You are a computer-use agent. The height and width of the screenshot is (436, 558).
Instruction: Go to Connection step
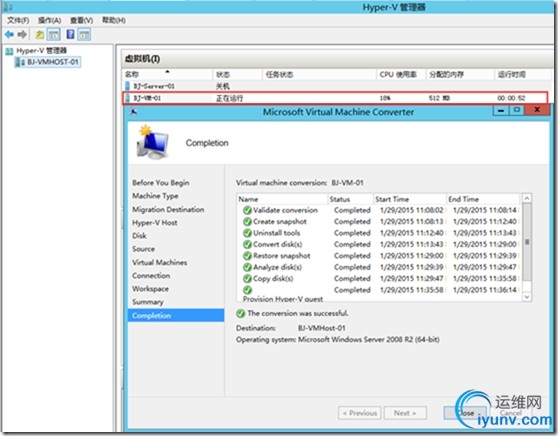tap(151, 275)
